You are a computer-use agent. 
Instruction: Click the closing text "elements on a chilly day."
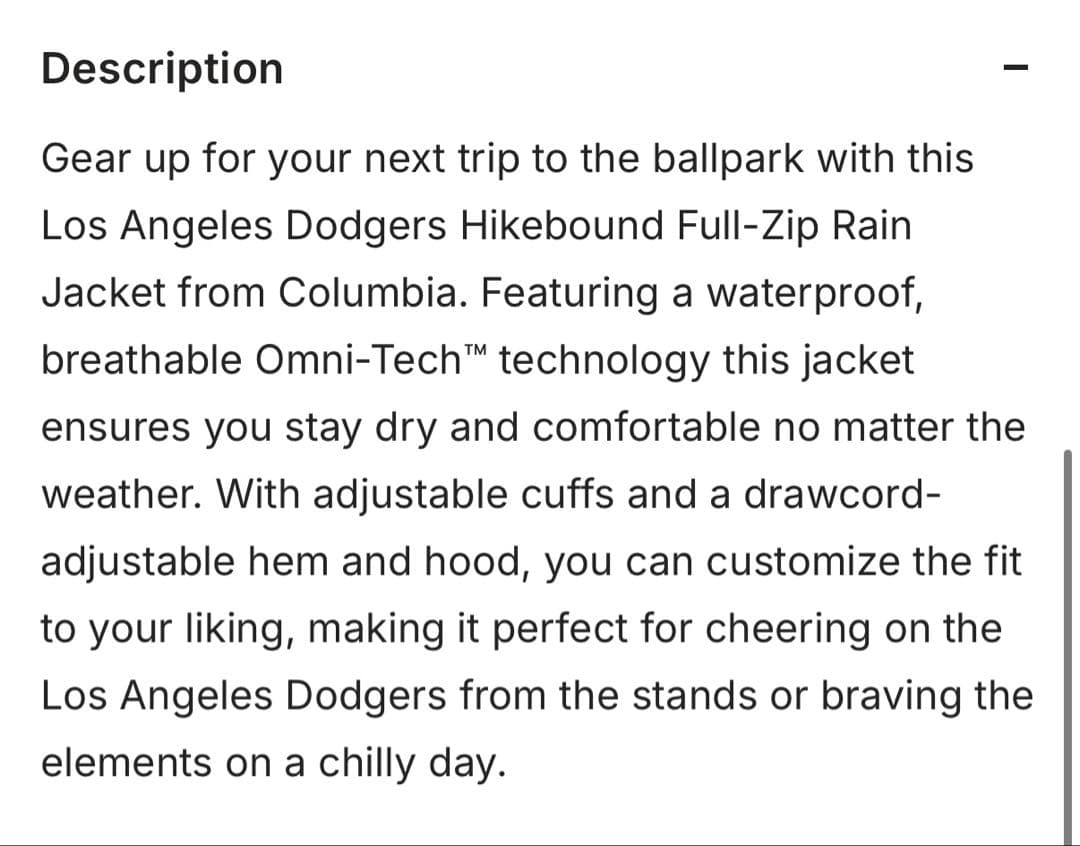coord(272,763)
